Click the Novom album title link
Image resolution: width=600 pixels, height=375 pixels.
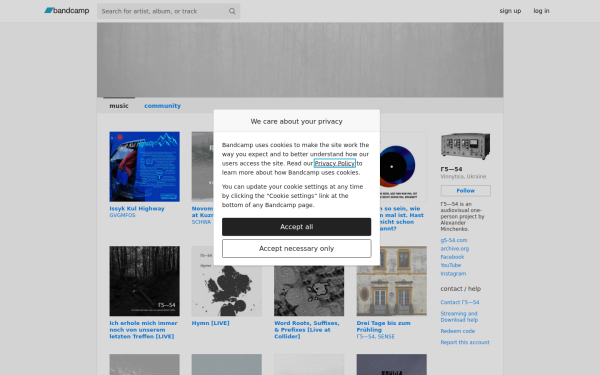tap(202, 212)
